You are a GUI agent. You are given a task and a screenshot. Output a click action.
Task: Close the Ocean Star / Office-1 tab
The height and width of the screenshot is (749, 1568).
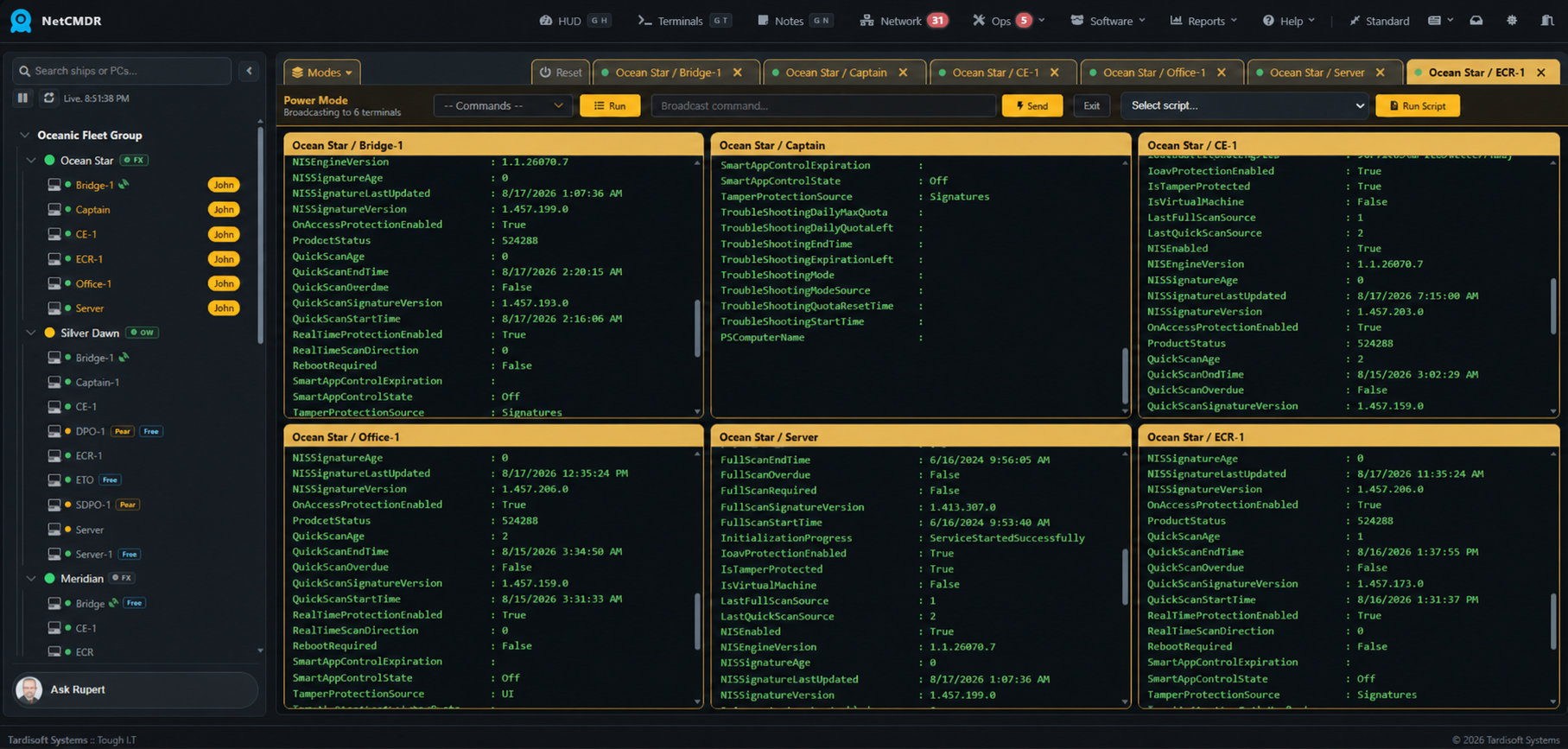click(1222, 73)
